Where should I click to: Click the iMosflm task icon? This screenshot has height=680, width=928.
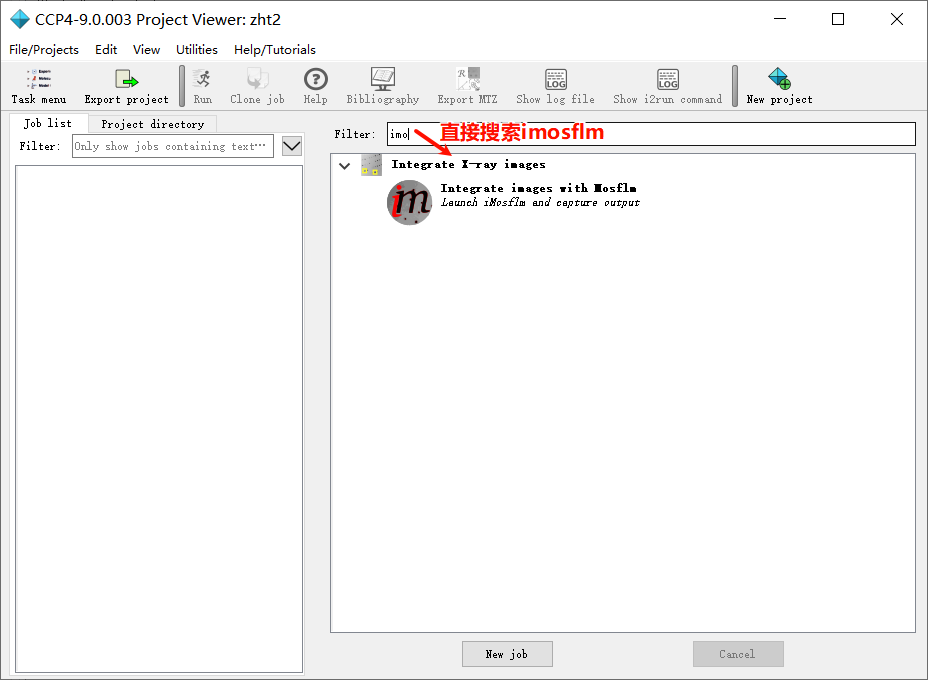tap(410, 202)
